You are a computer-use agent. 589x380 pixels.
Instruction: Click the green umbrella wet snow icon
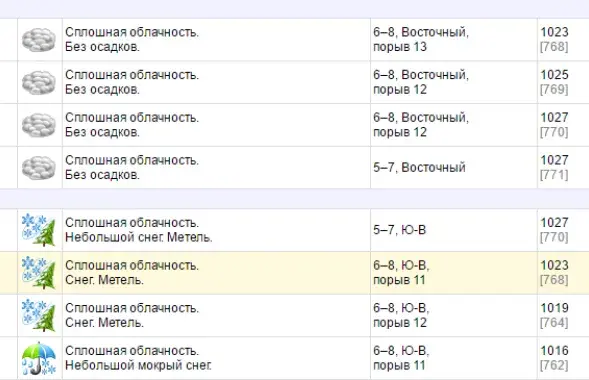click(x=39, y=358)
